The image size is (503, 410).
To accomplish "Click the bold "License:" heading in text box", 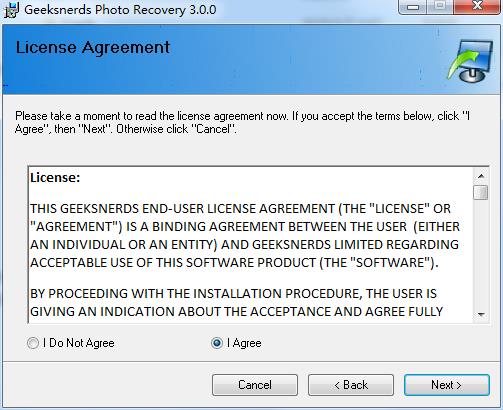I will [55, 178].
